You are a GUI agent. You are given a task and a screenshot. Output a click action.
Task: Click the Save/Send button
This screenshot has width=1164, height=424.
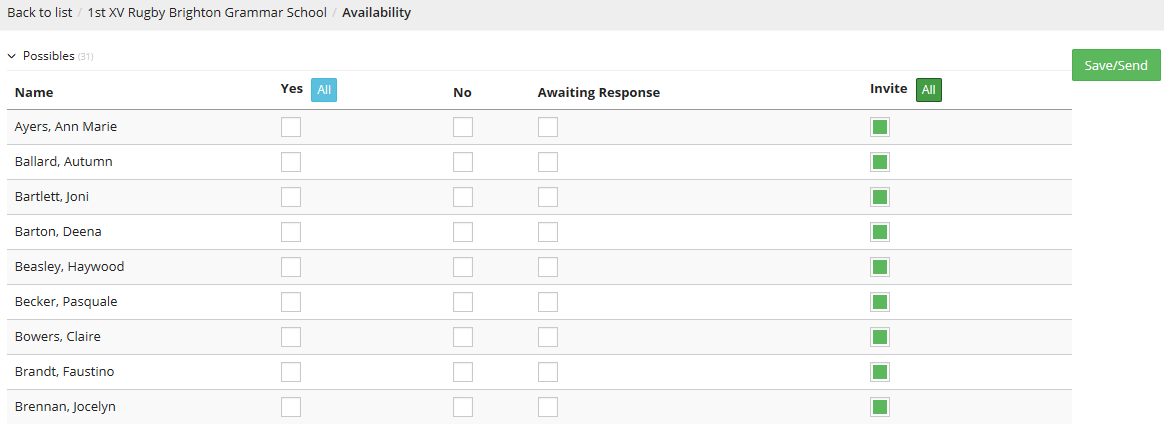pos(1116,65)
